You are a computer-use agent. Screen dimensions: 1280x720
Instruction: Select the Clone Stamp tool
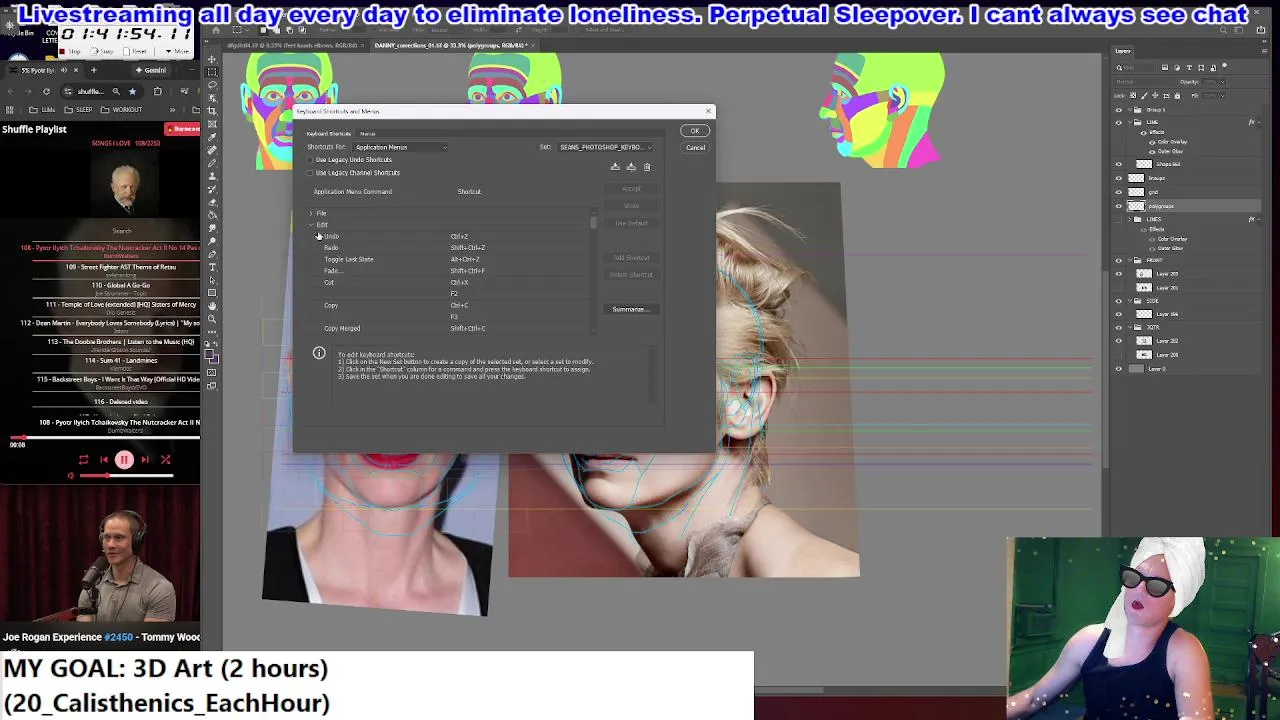214,176
